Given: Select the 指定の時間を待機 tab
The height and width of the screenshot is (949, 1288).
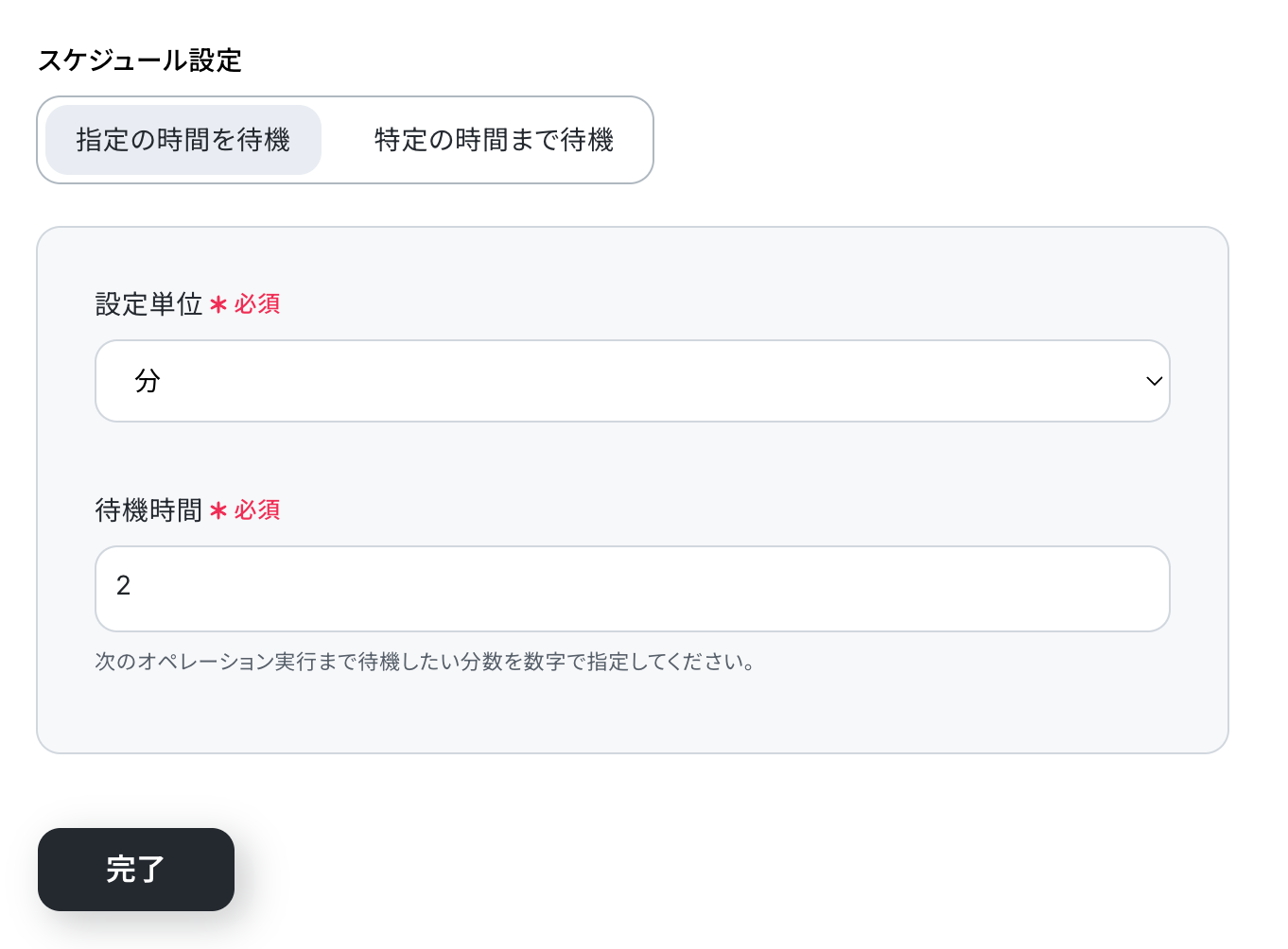Looking at the screenshot, I should (x=183, y=140).
